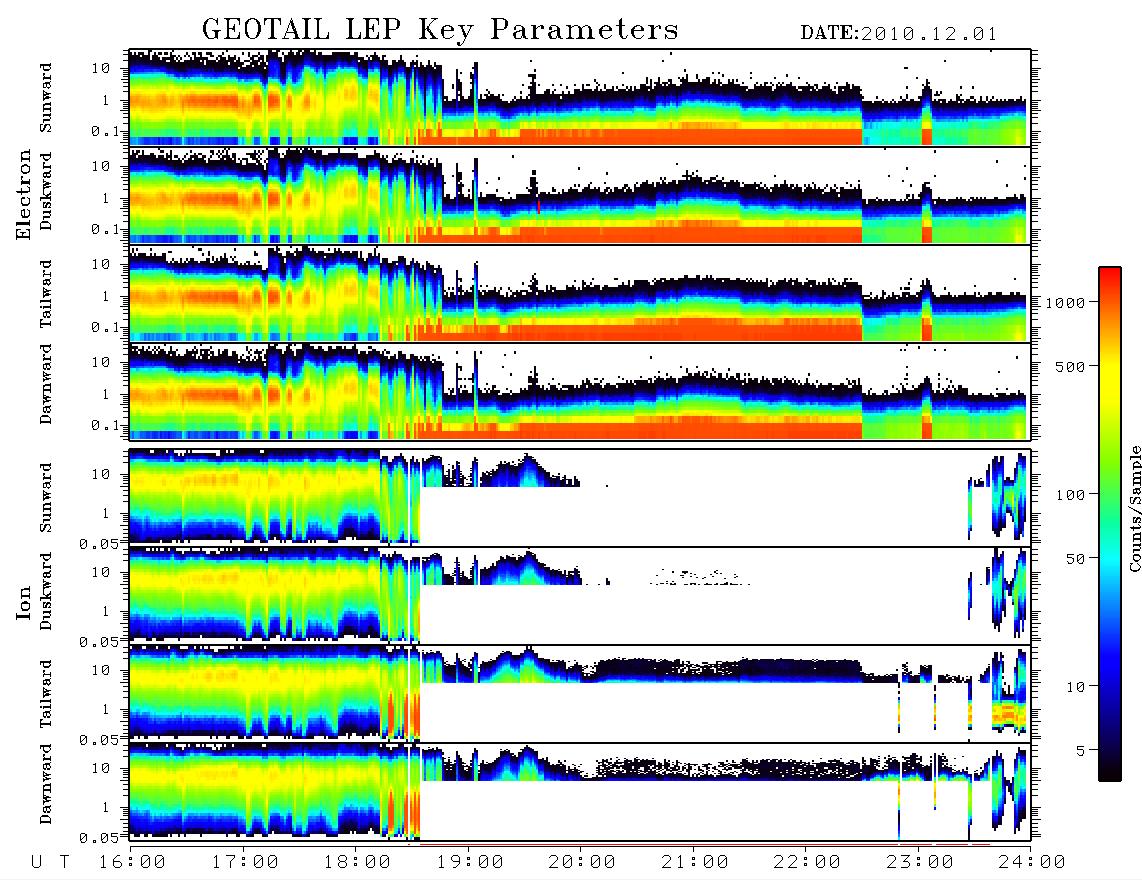1142x880 pixels.
Task: Click the Counts/Sample colorbar label
Action: (x=1134, y=508)
